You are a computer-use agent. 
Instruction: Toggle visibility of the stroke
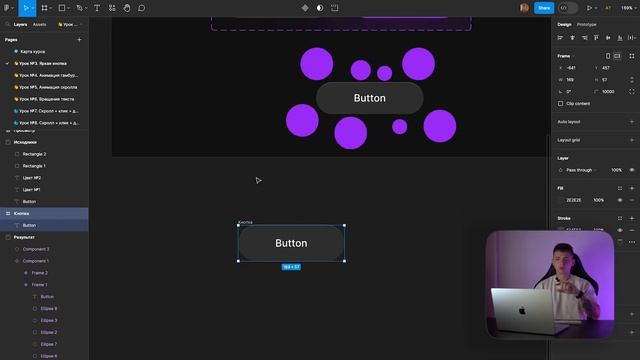click(620, 230)
